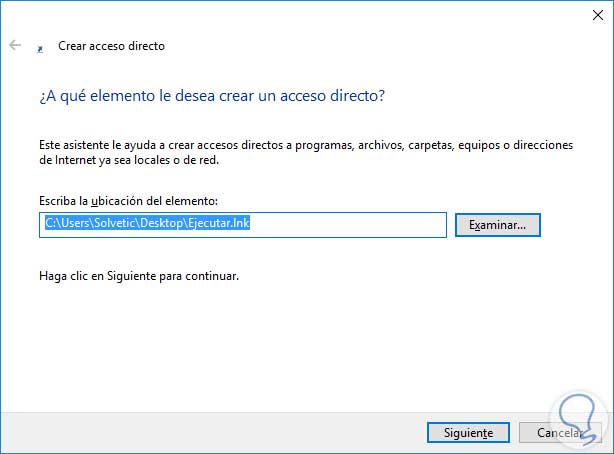Click the empty title bar area of the window

(x=300, y=14)
